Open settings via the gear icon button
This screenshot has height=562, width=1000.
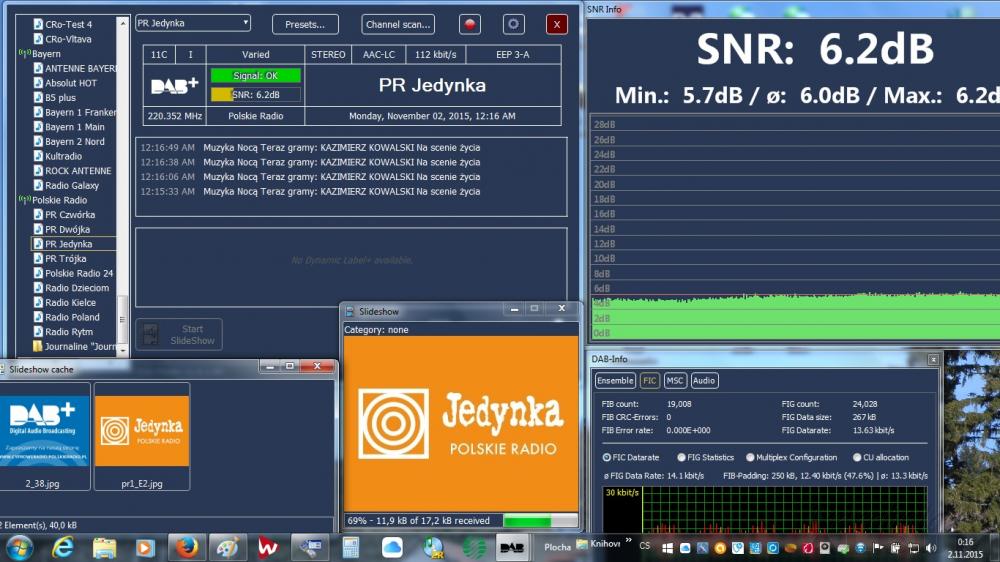(x=513, y=24)
